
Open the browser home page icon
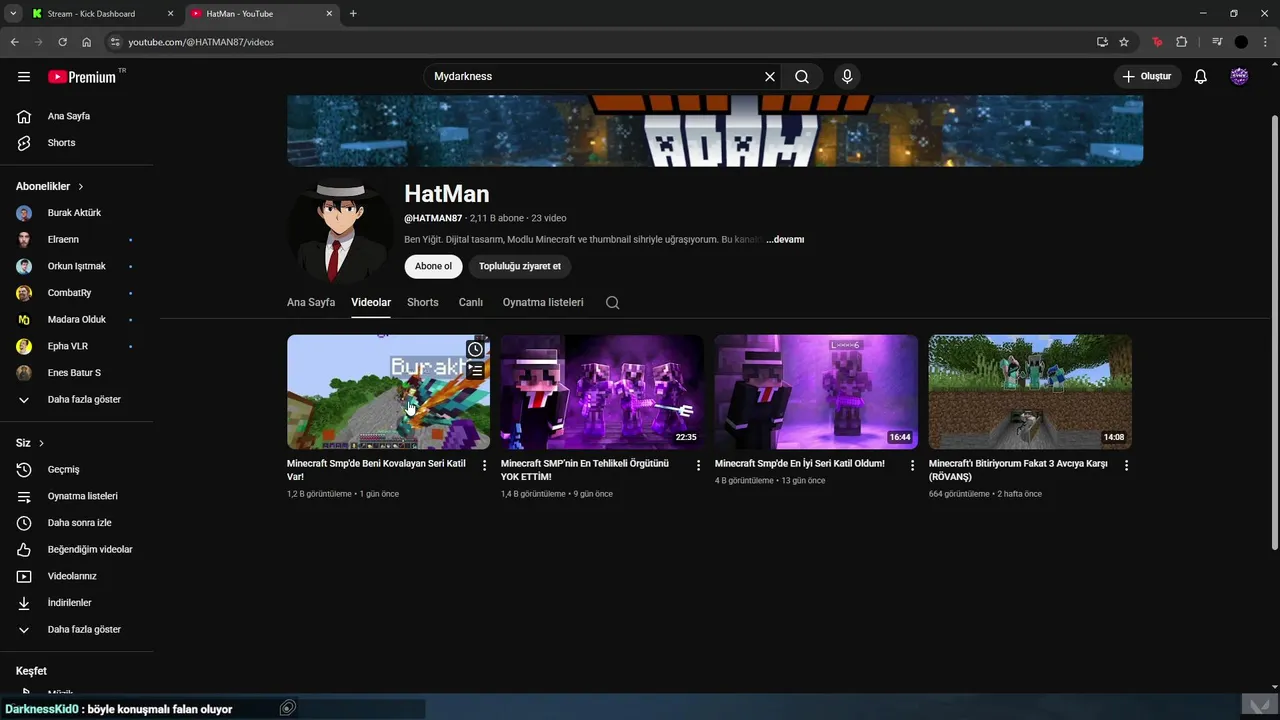[x=87, y=42]
